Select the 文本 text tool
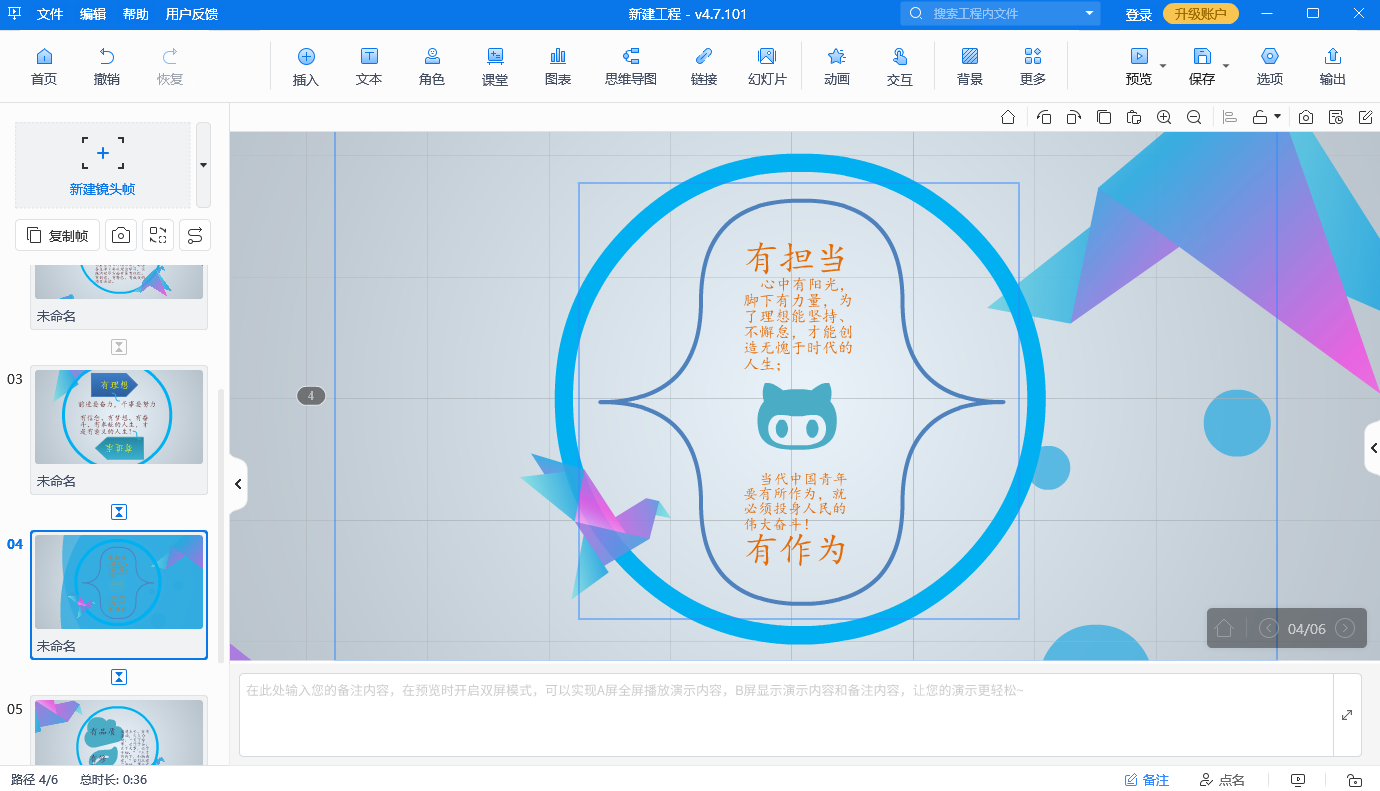The image size is (1380, 791). pyautogui.click(x=369, y=66)
